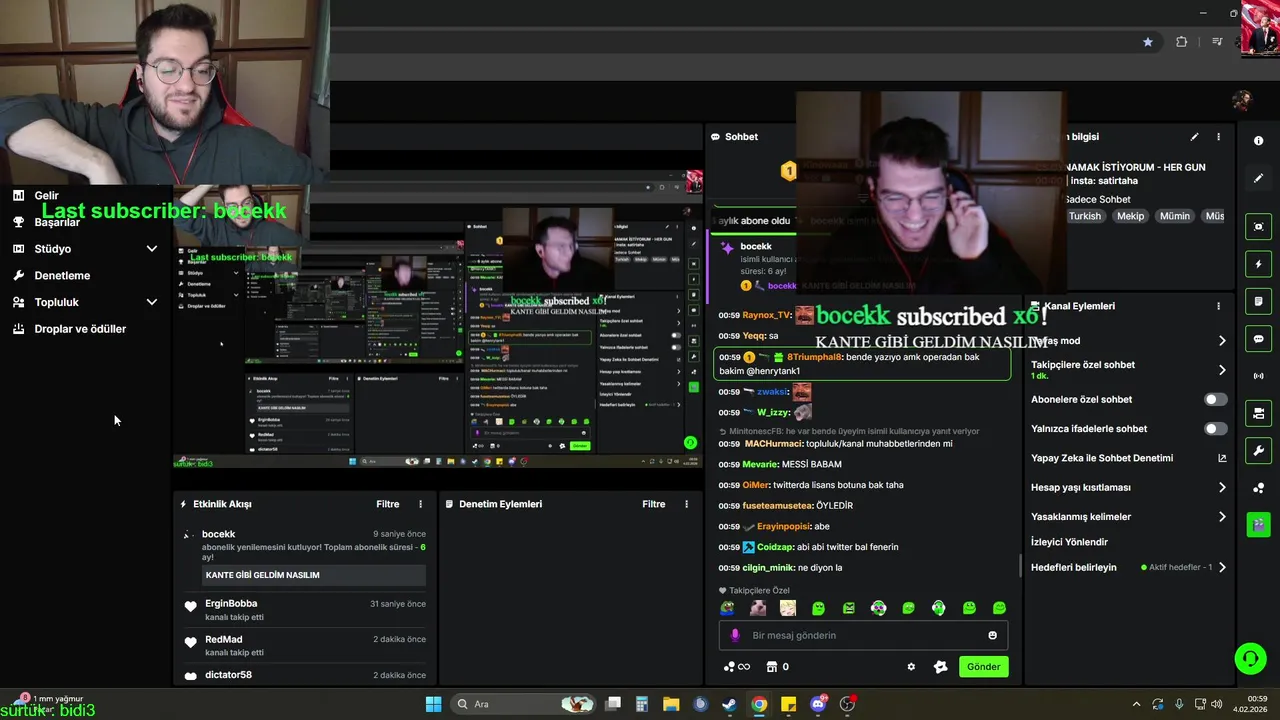Open the info icon in the right sidebar

pyautogui.click(x=1258, y=141)
